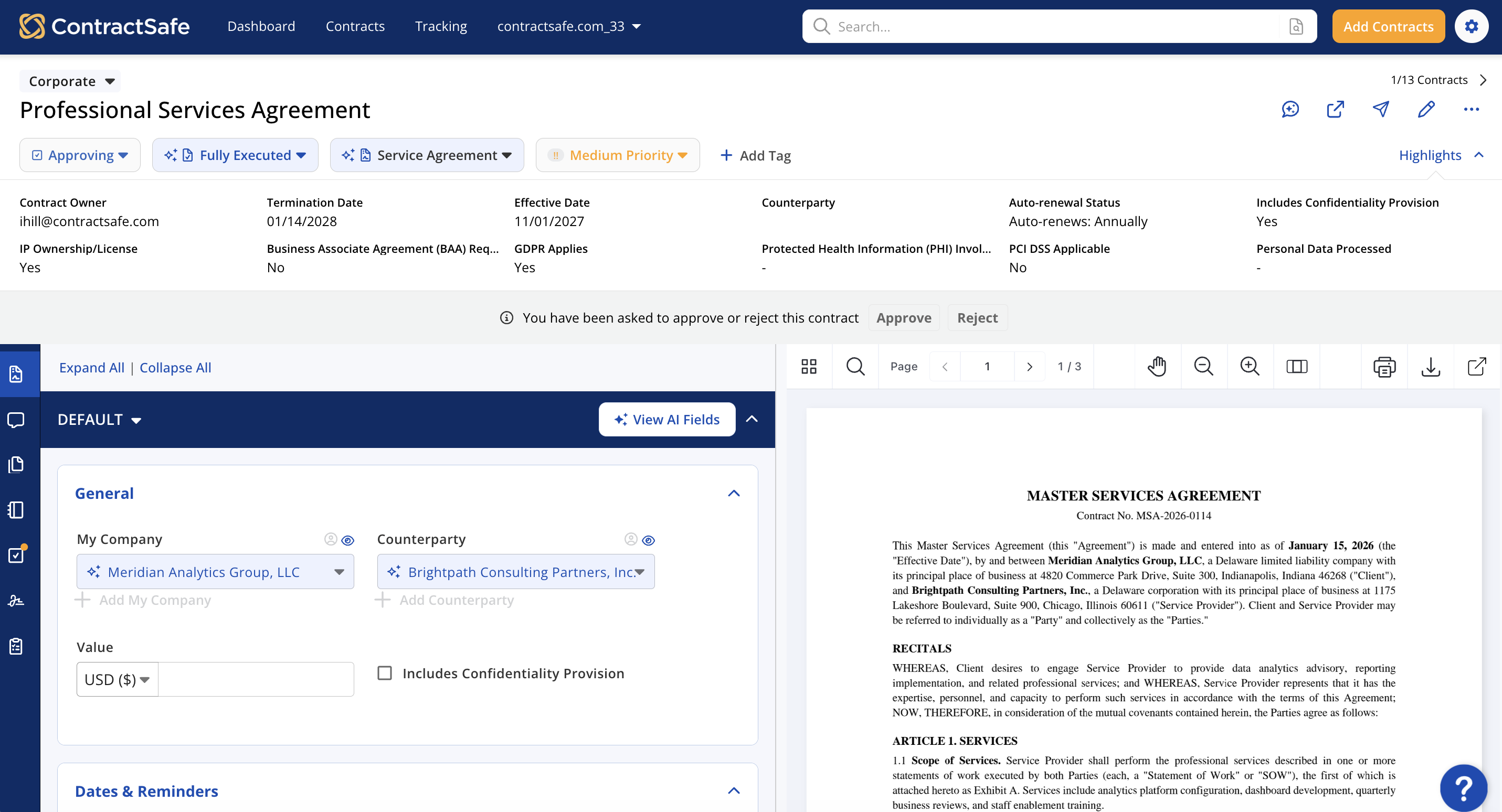Open comments sidebar icon
This screenshot has width=1502, height=812.
(x=16, y=419)
